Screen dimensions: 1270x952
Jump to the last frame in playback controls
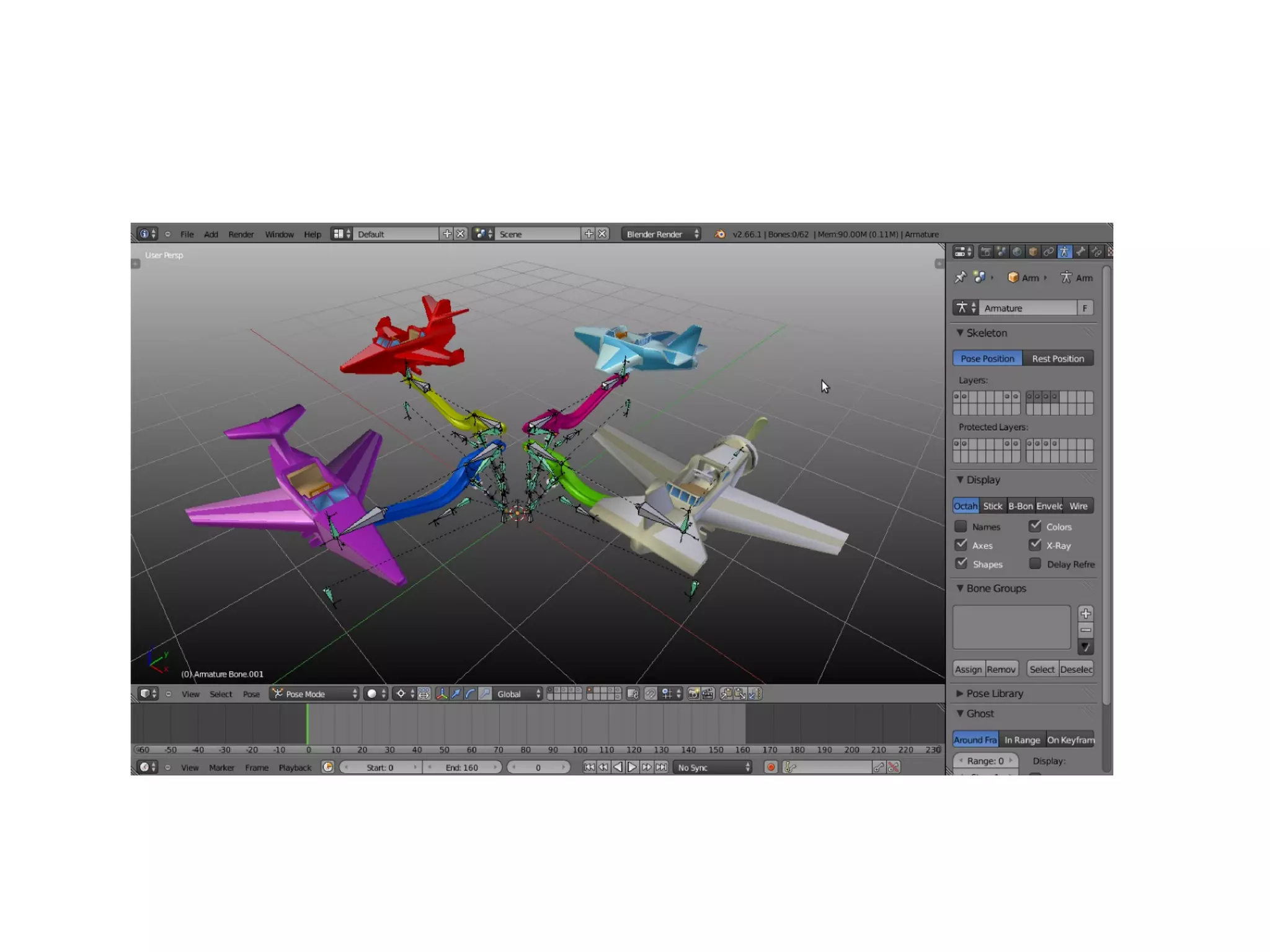(x=662, y=767)
